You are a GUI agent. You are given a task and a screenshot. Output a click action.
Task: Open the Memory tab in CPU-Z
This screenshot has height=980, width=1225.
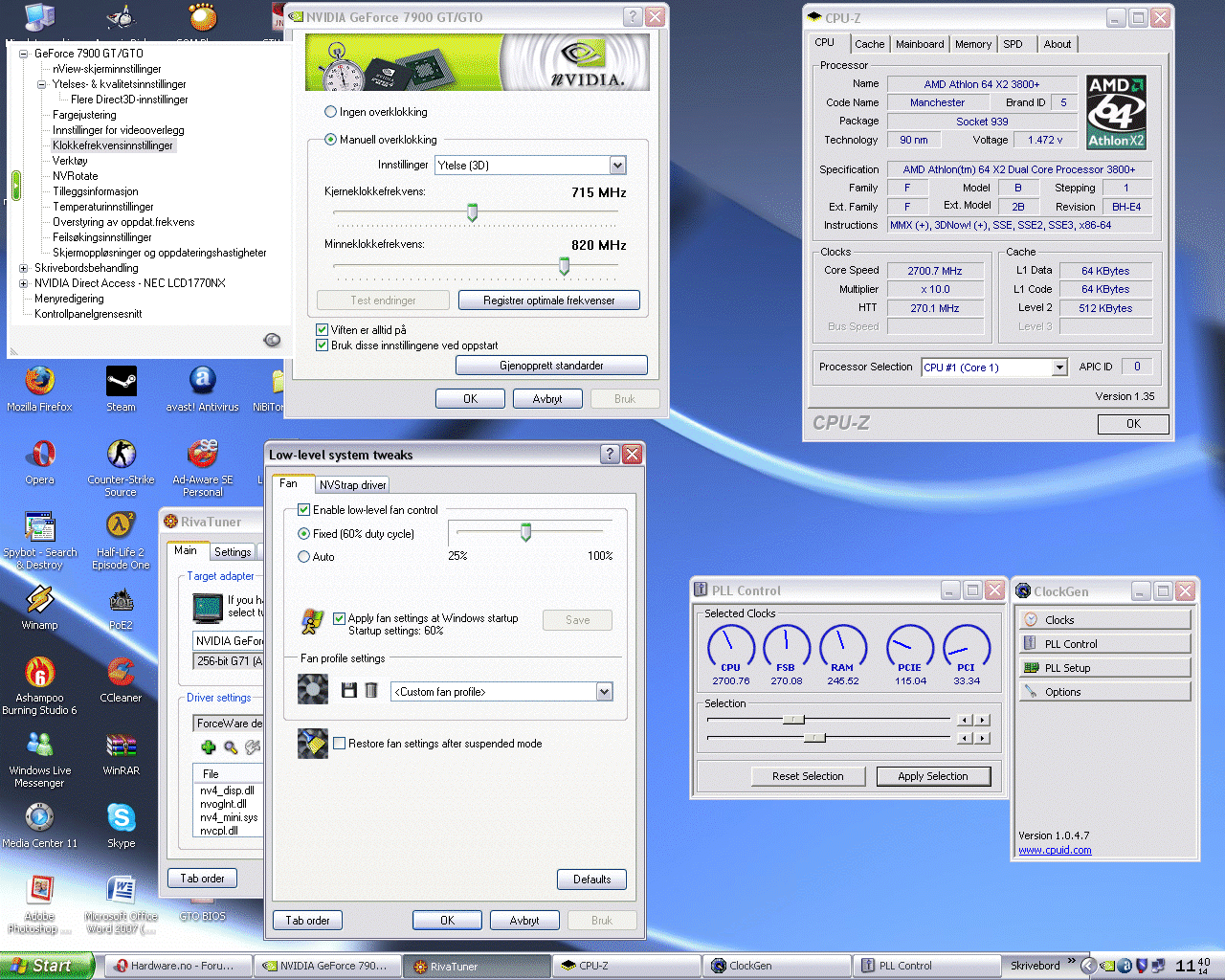973,44
